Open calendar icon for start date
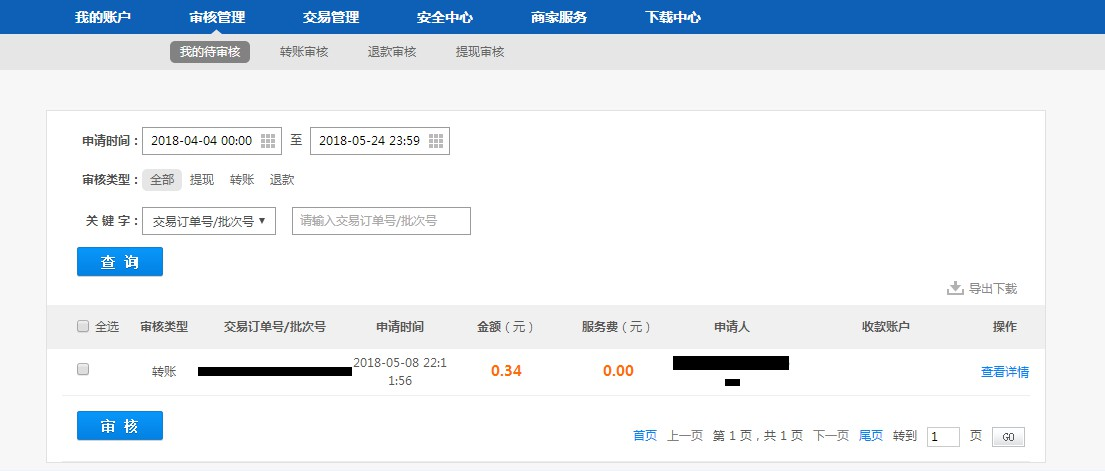The width and height of the screenshot is (1105, 471). [x=268, y=141]
